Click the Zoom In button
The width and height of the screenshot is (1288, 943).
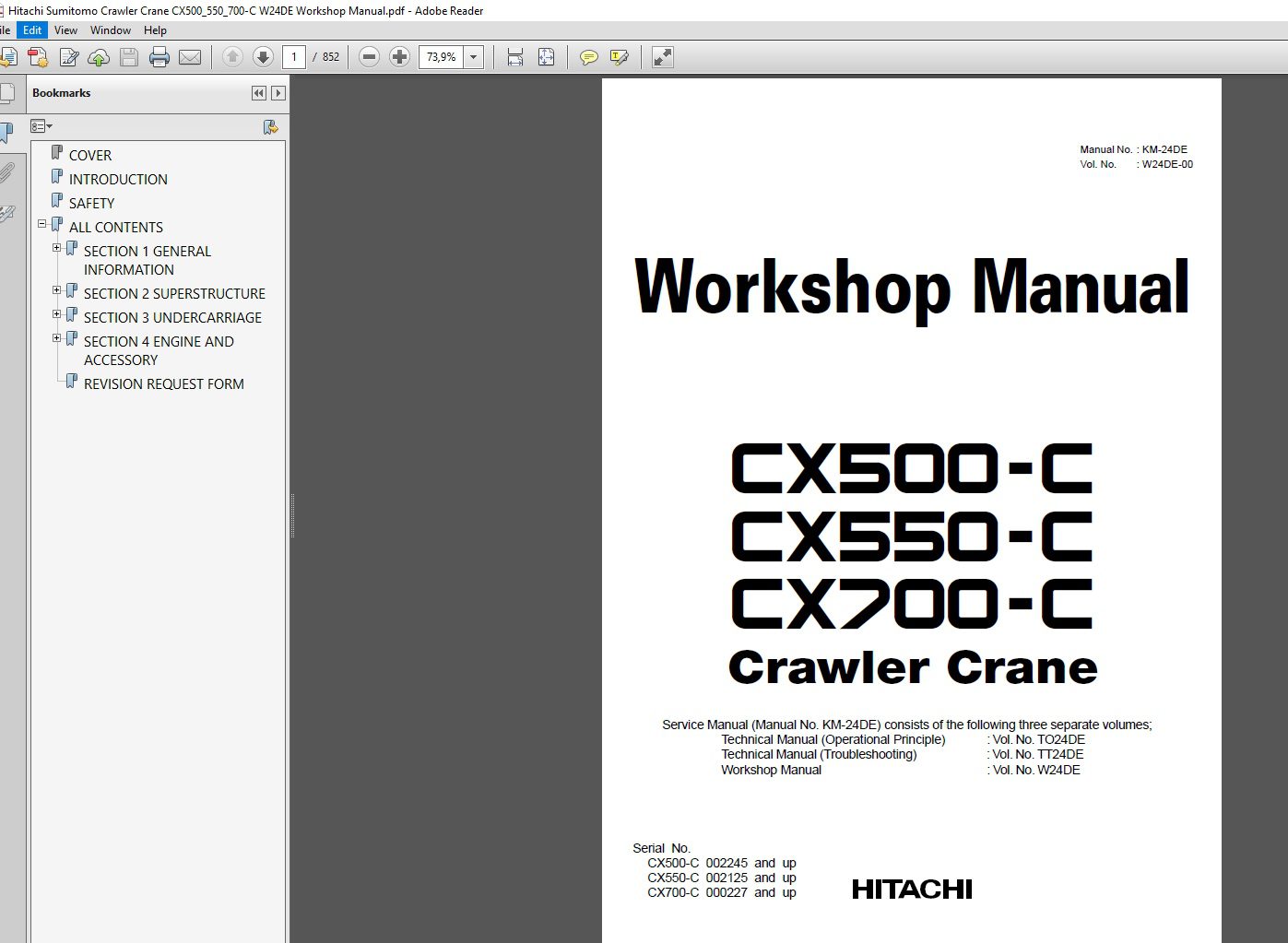tap(398, 57)
